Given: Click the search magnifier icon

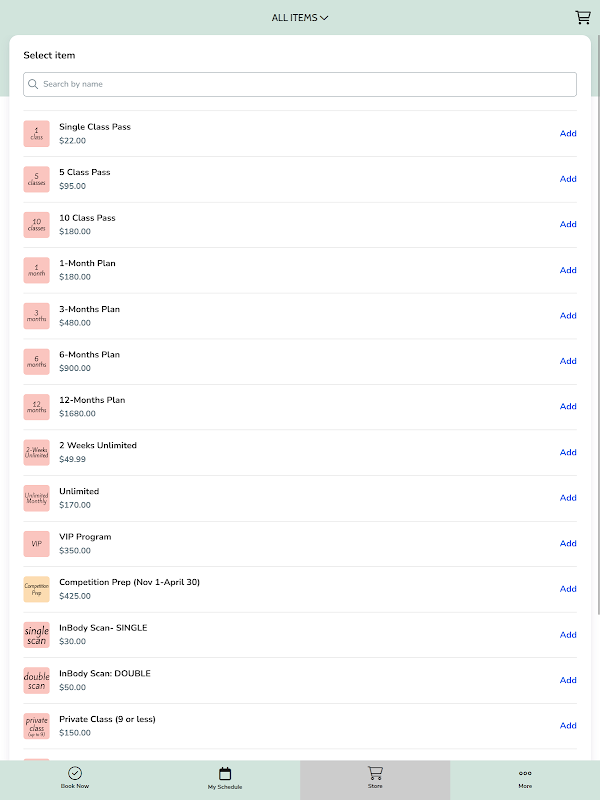Looking at the screenshot, I should 34,84.
